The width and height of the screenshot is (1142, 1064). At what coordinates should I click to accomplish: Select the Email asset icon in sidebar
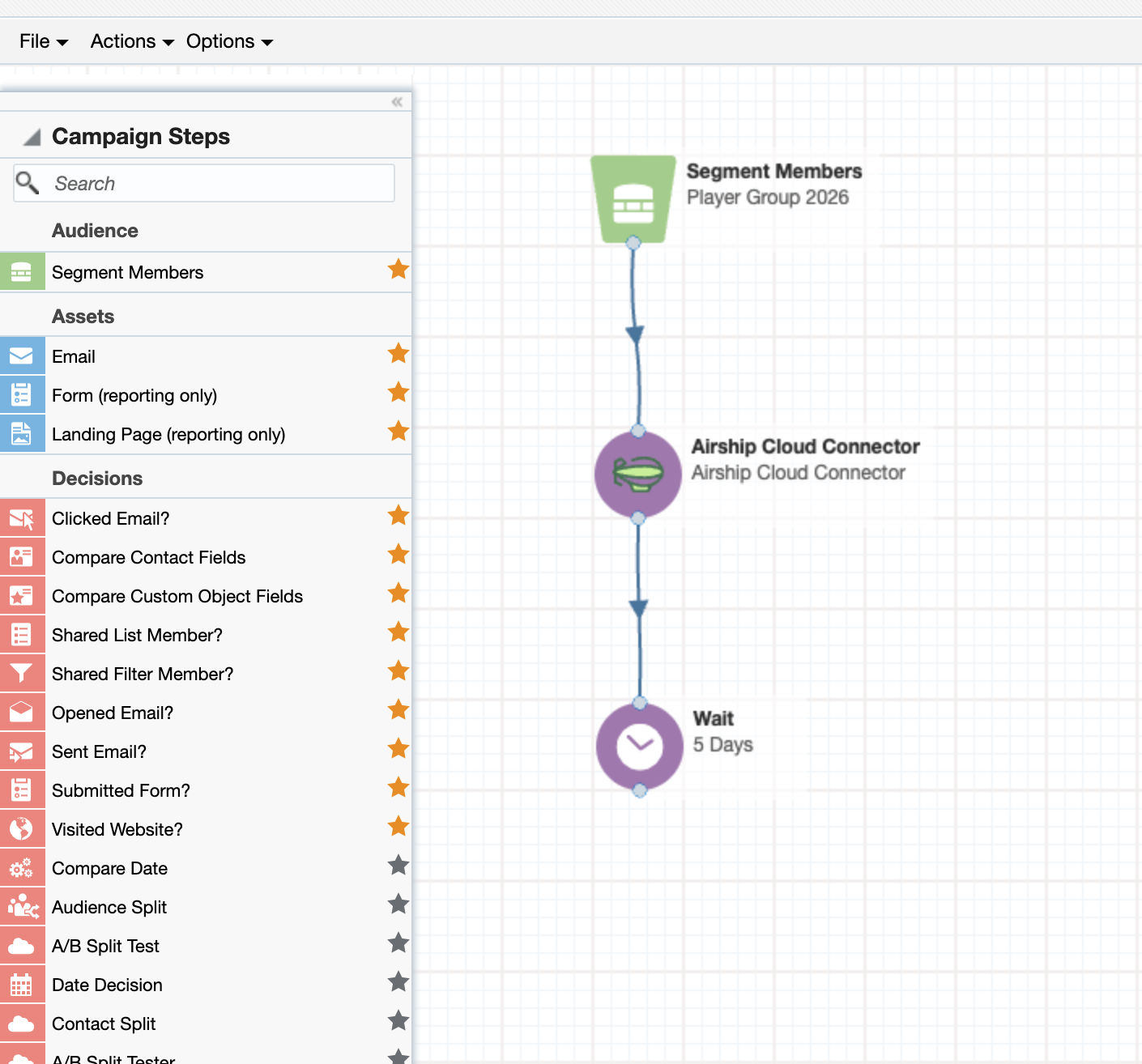click(22, 356)
